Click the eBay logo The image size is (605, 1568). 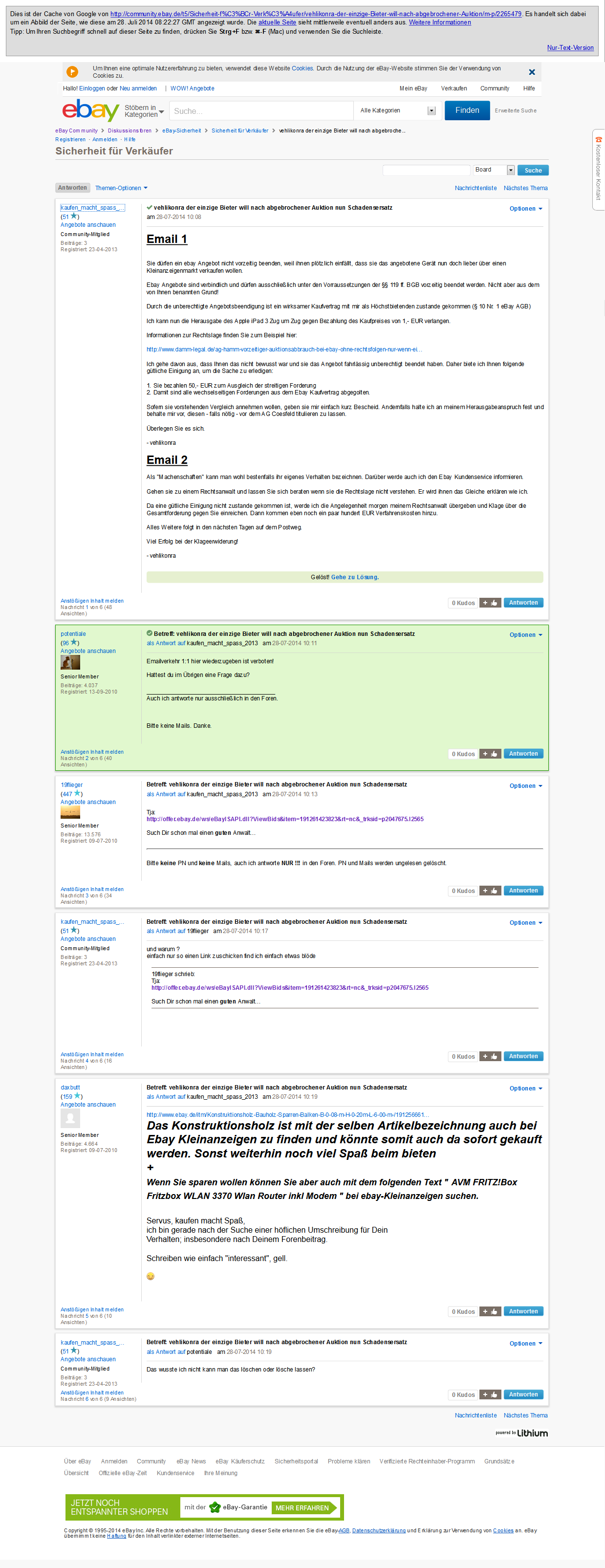pyautogui.click(x=91, y=110)
